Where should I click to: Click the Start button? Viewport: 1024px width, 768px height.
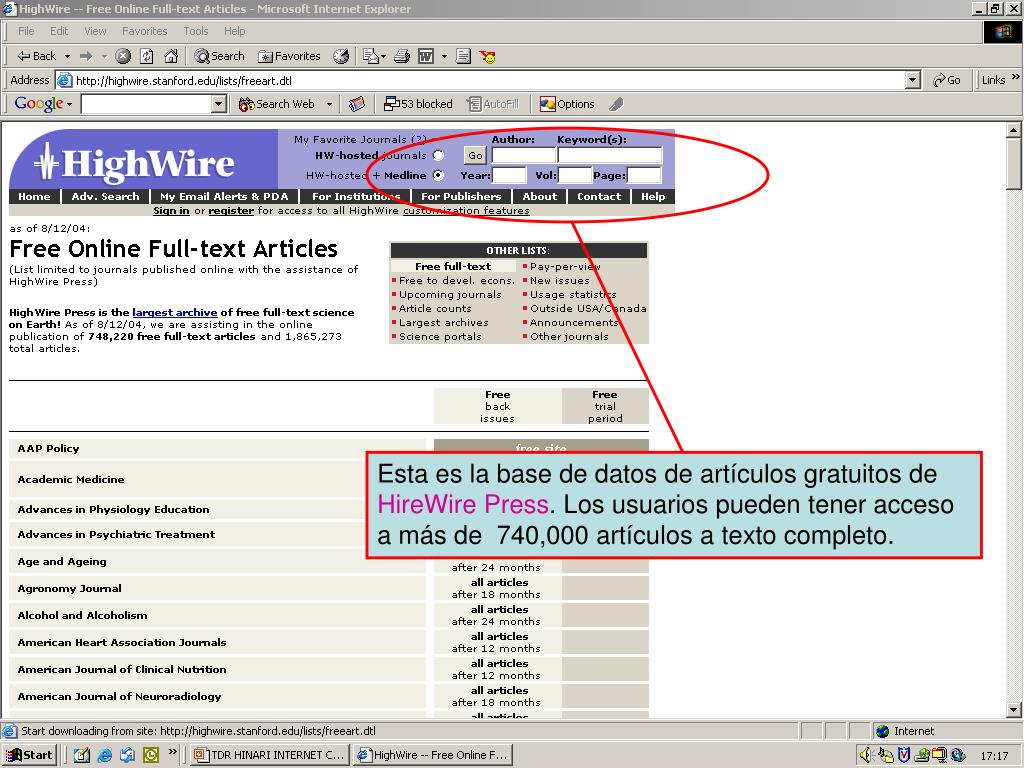tap(29, 755)
